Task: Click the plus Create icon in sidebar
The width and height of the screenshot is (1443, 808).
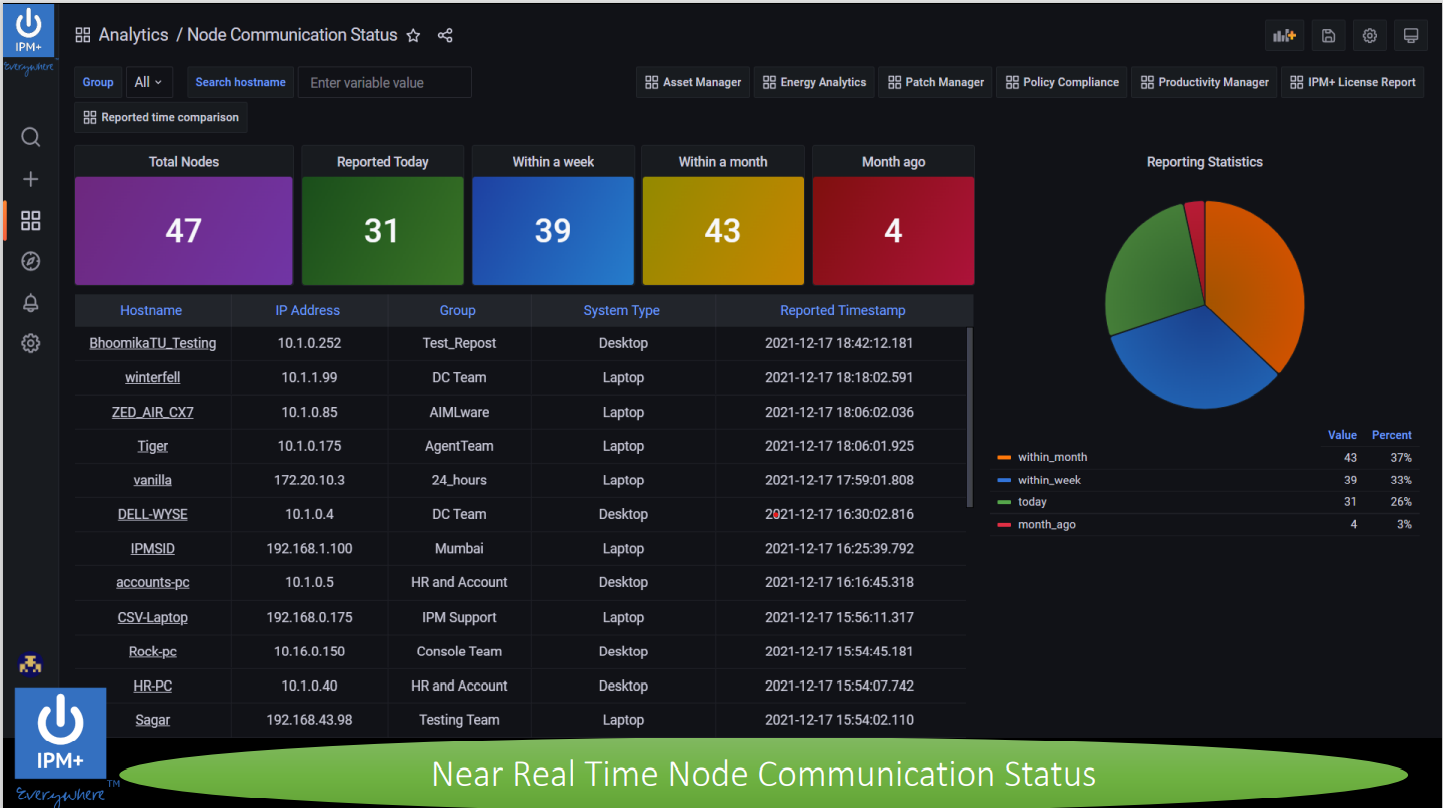Action: (x=31, y=179)
